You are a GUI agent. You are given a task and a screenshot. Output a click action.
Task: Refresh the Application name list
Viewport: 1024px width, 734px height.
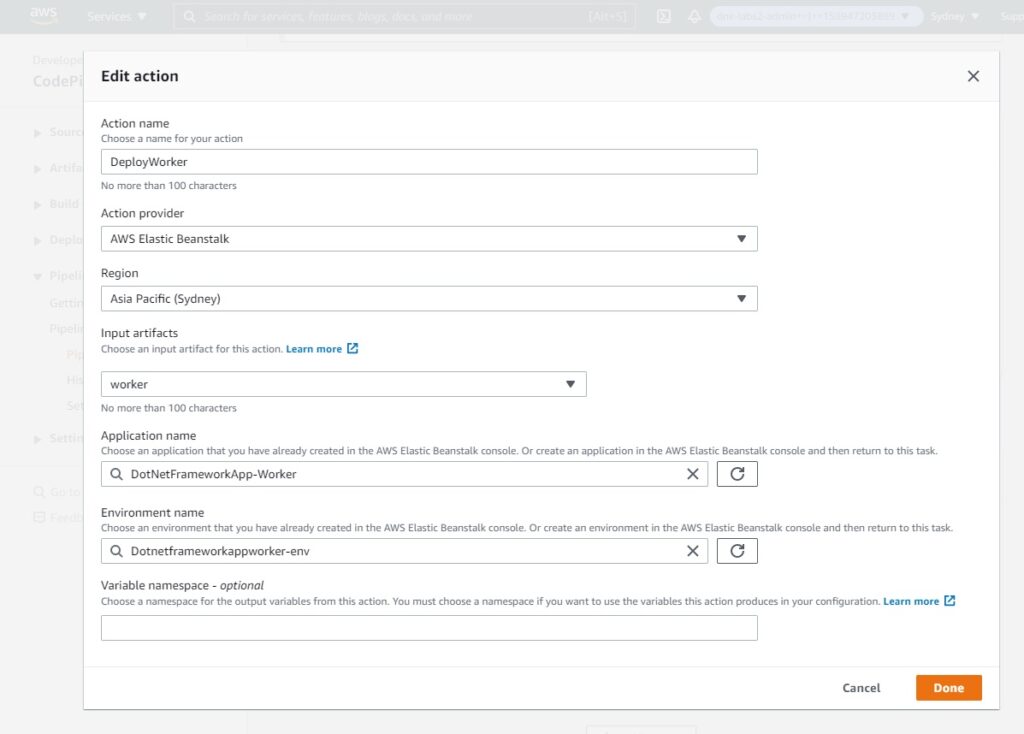tap(737, 473)
